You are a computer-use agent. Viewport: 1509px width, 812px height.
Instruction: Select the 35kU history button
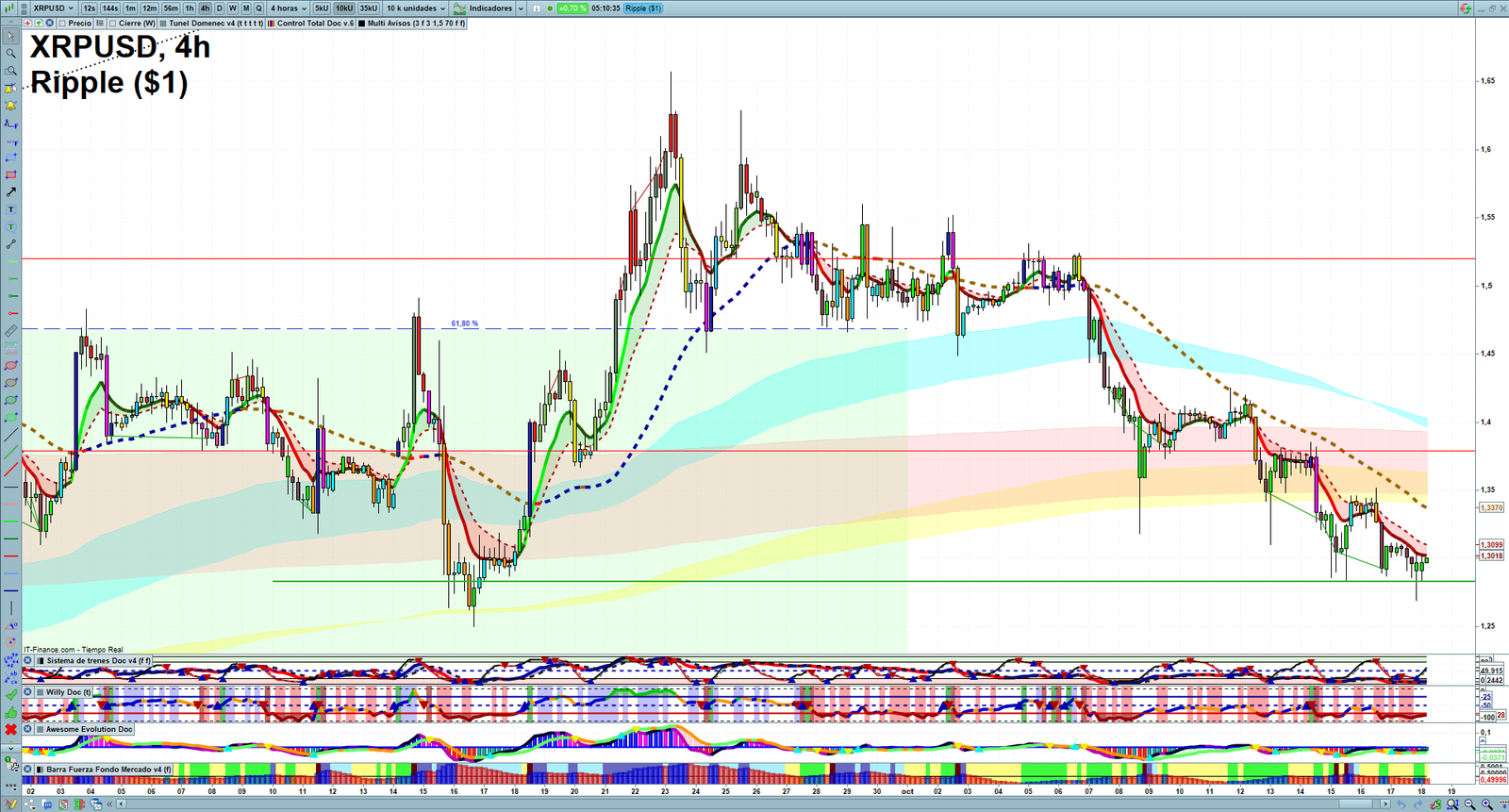click(369, 8)
